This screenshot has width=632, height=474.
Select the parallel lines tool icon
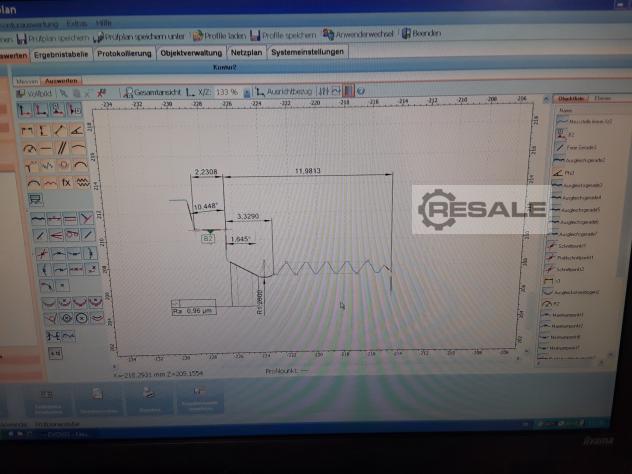point(63,147)
